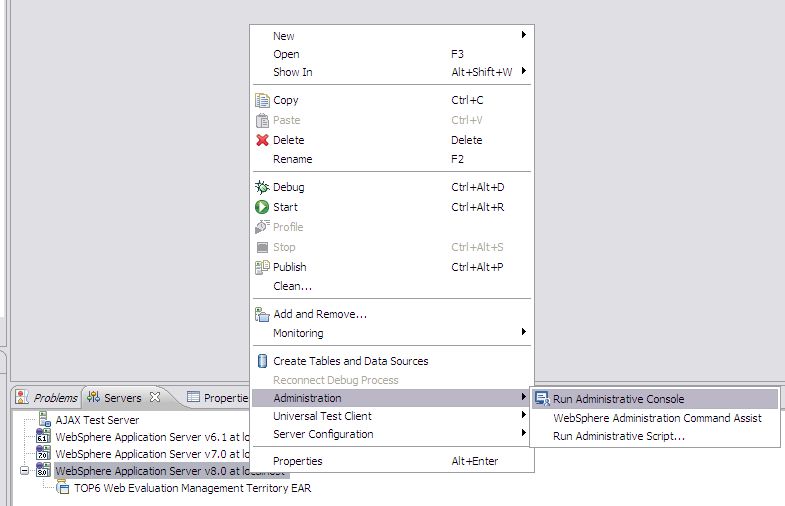
Task: Click the Run Administrative Console icon
Action: (542, 399)
